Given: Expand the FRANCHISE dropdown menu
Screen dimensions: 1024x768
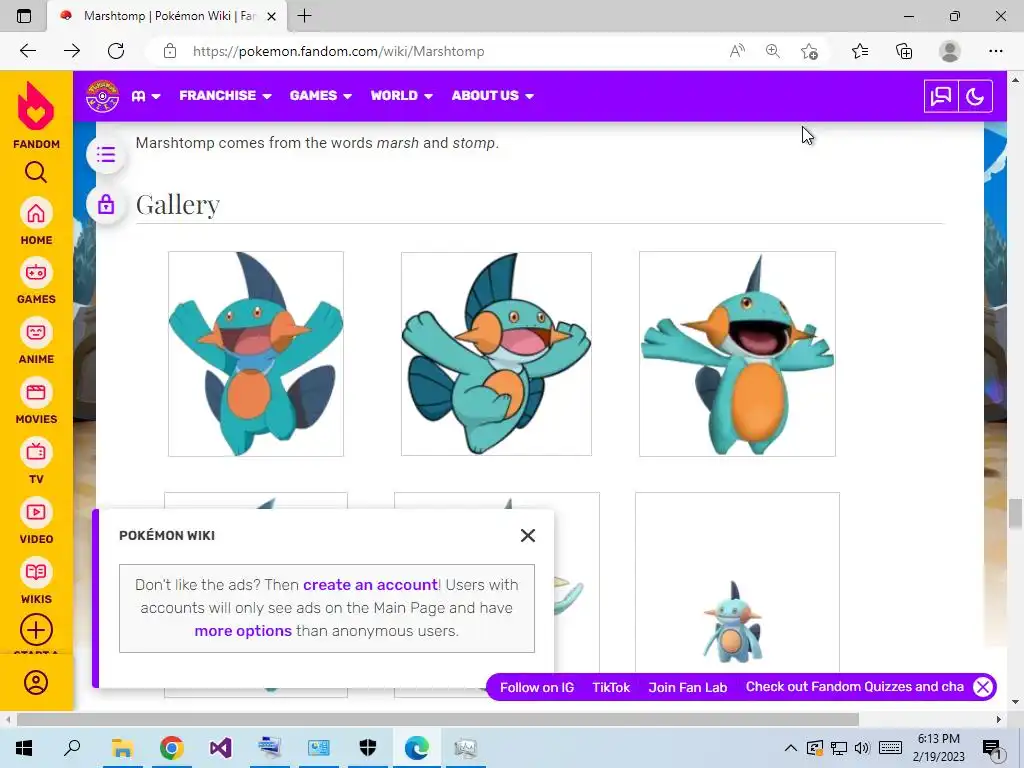Looking at the screenshot, I should [225, 95].
